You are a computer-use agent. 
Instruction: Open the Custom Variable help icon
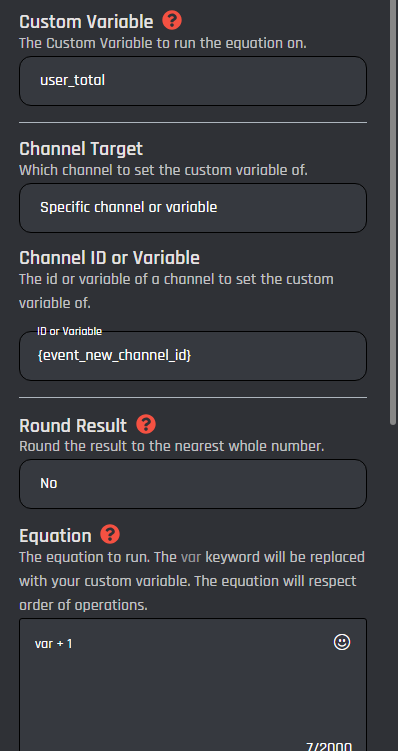(172, 21)
